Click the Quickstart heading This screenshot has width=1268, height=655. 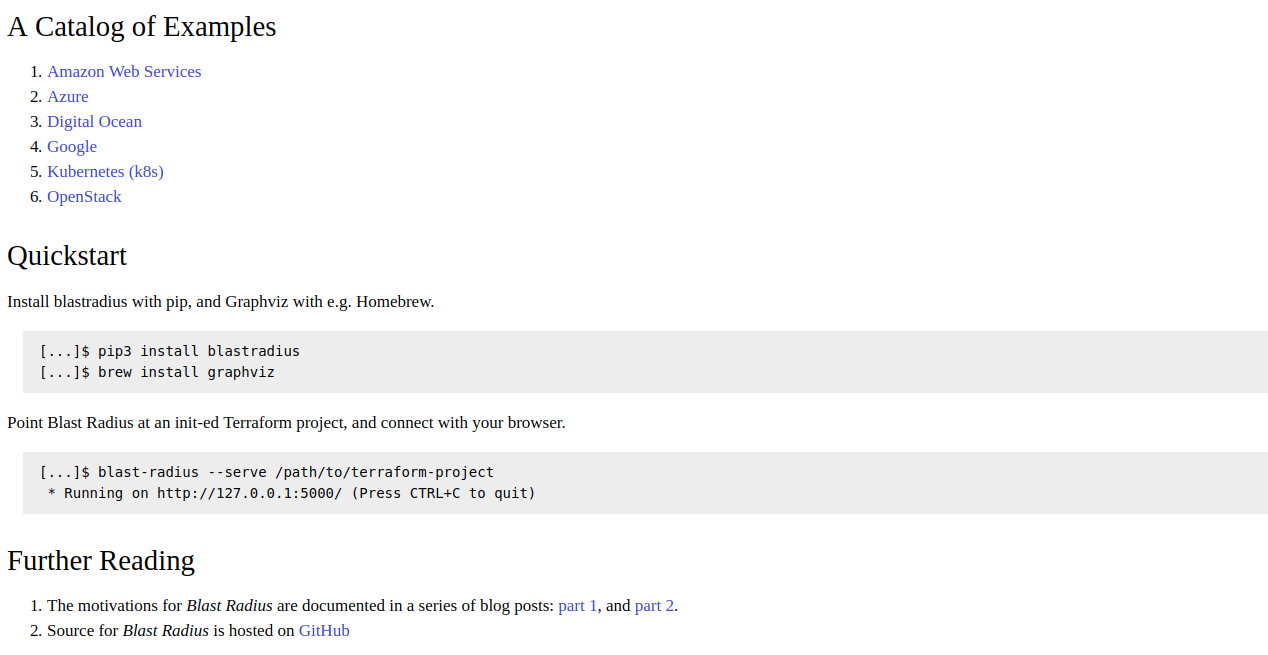click(67, 256)
